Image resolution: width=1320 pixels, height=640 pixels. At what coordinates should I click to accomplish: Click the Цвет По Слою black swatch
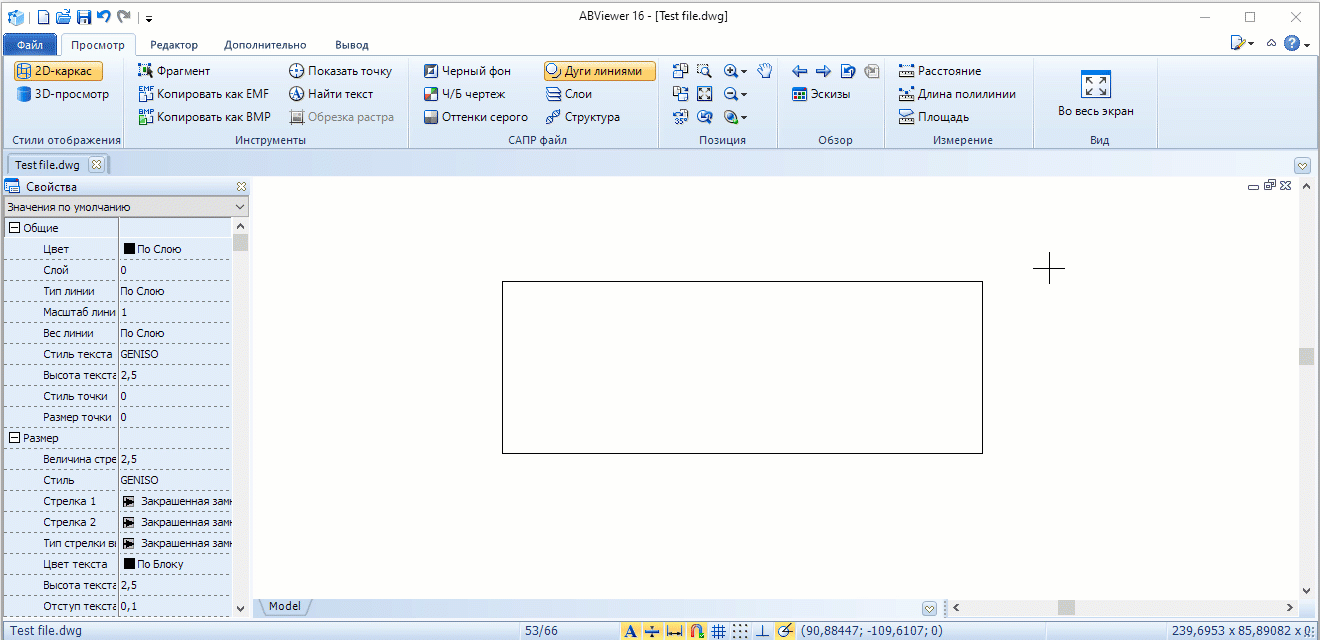129,249
